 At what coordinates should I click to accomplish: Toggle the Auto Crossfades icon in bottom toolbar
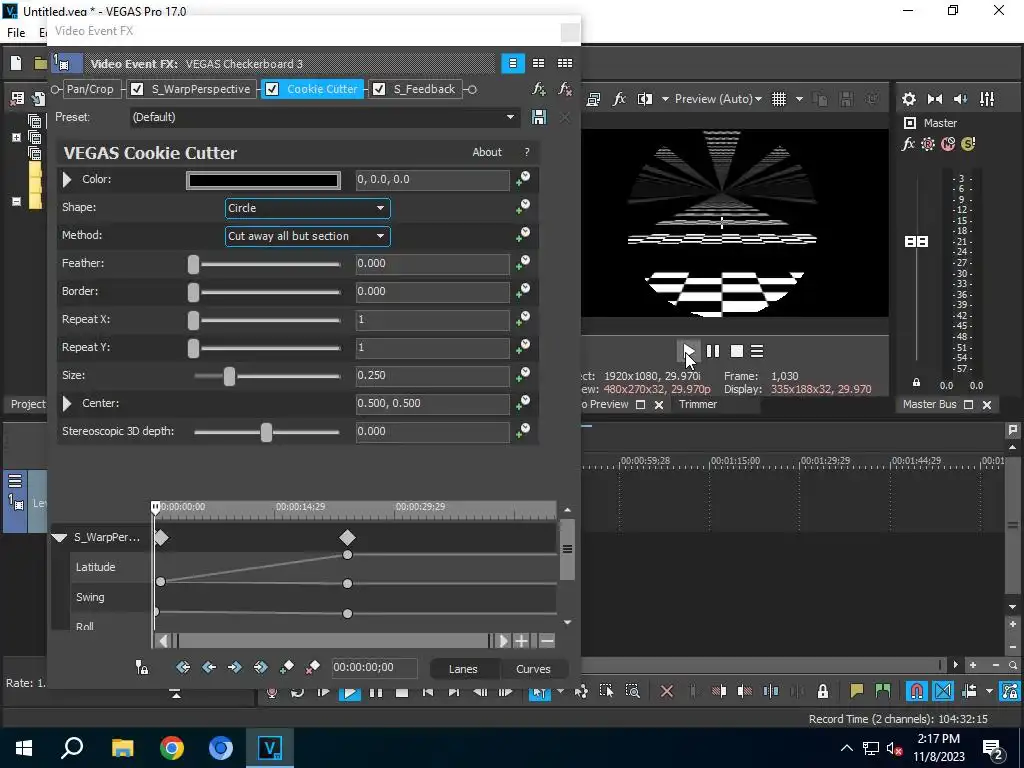point(943,691)
